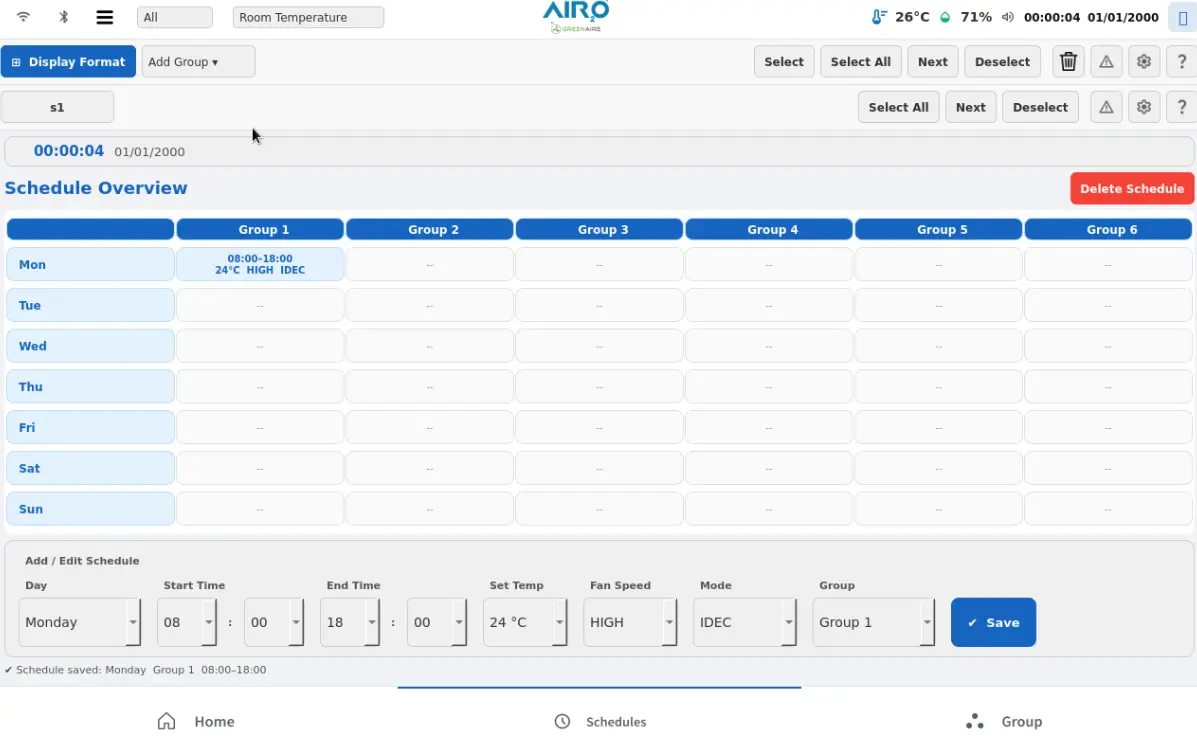1197x742 pixels.
Task: Click the room temperature thermometer icon
Action: click(879, 17)
